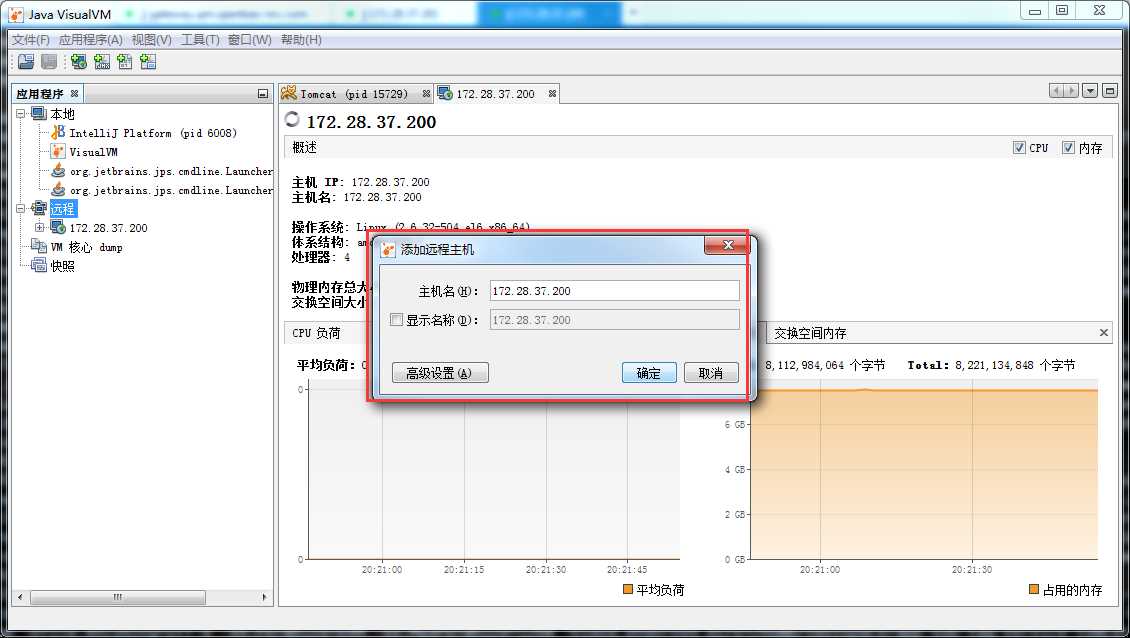Open the 应用程序(A) menu
The width and height of the screenshot is (1130, 638).
91,40
